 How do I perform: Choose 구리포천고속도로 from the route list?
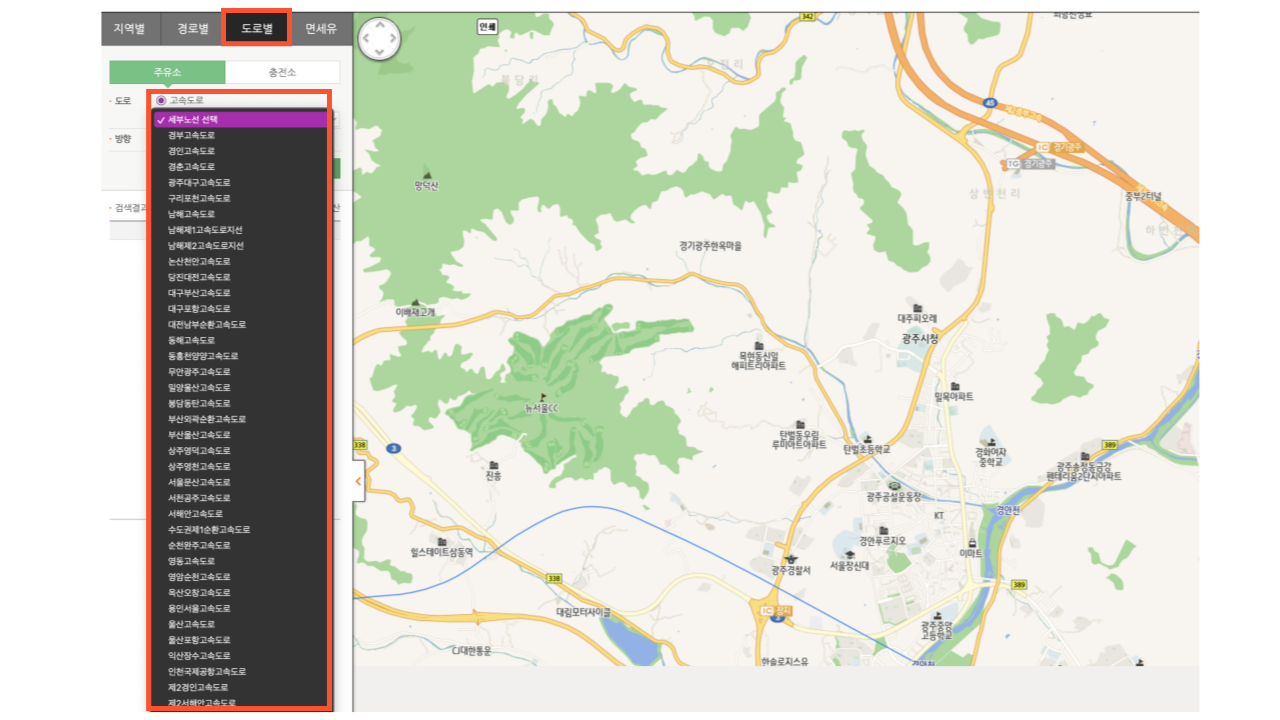click(x=240, y=198)
